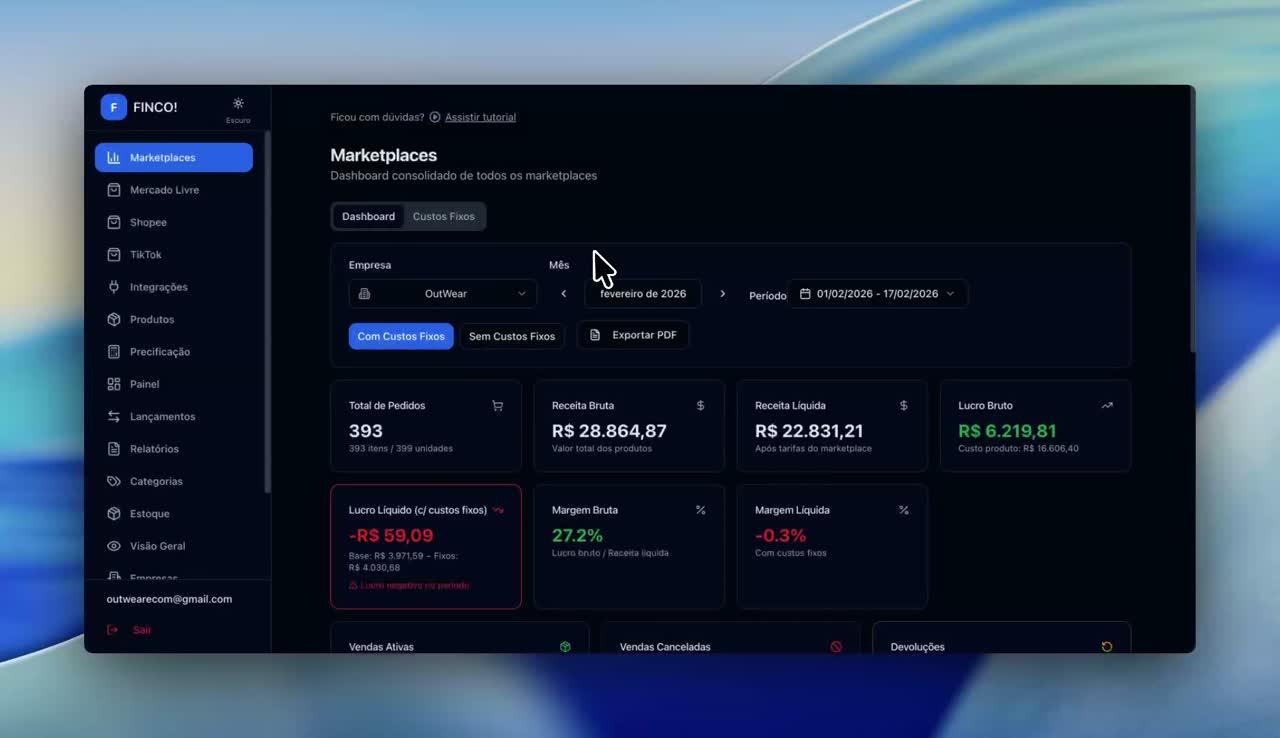
Task: Click the Shopee bag icon
Action: pos(114,222)
